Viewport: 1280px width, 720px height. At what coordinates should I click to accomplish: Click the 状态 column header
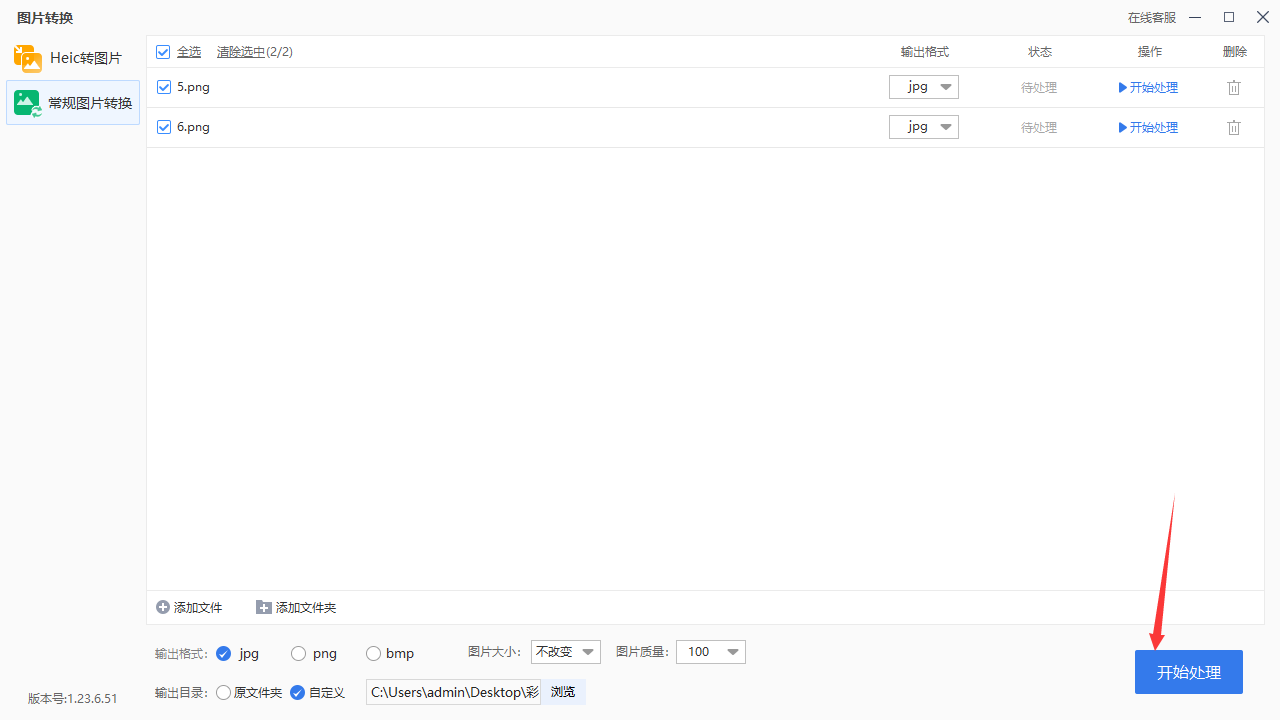(x=1040, y=52)
